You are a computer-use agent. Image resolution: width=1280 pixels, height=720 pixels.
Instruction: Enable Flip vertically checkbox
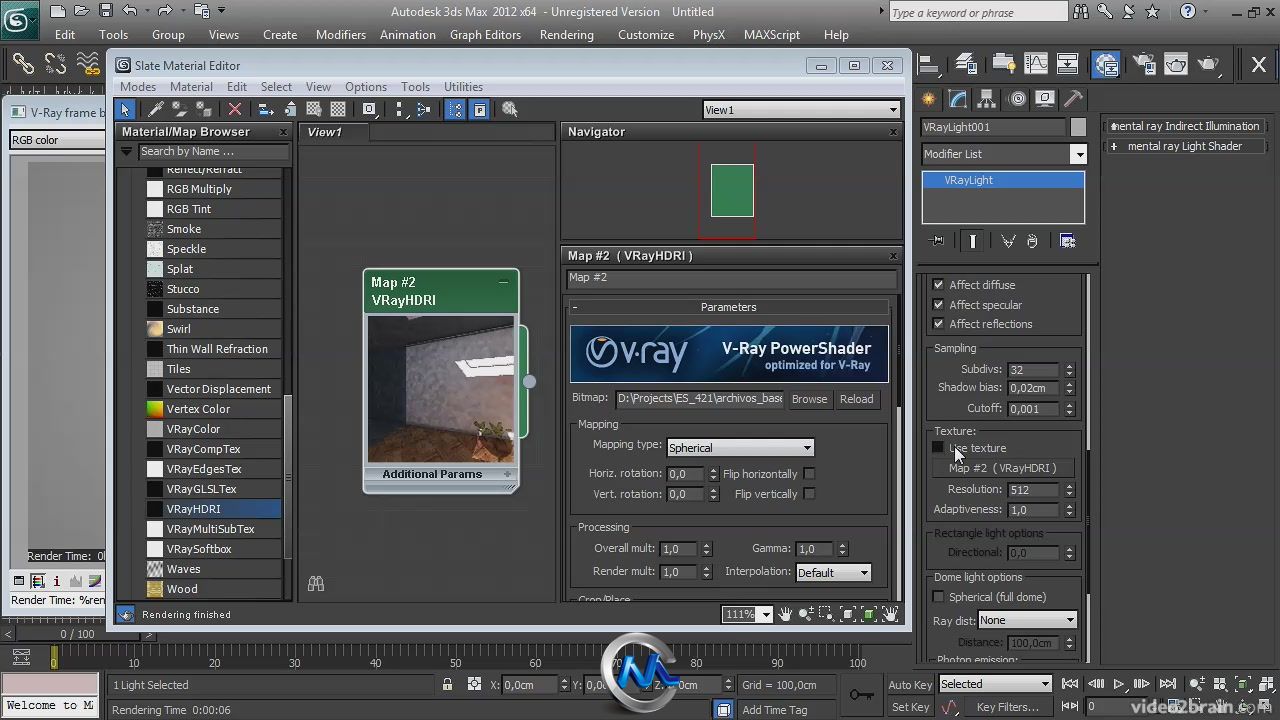[x=809, y=494]
